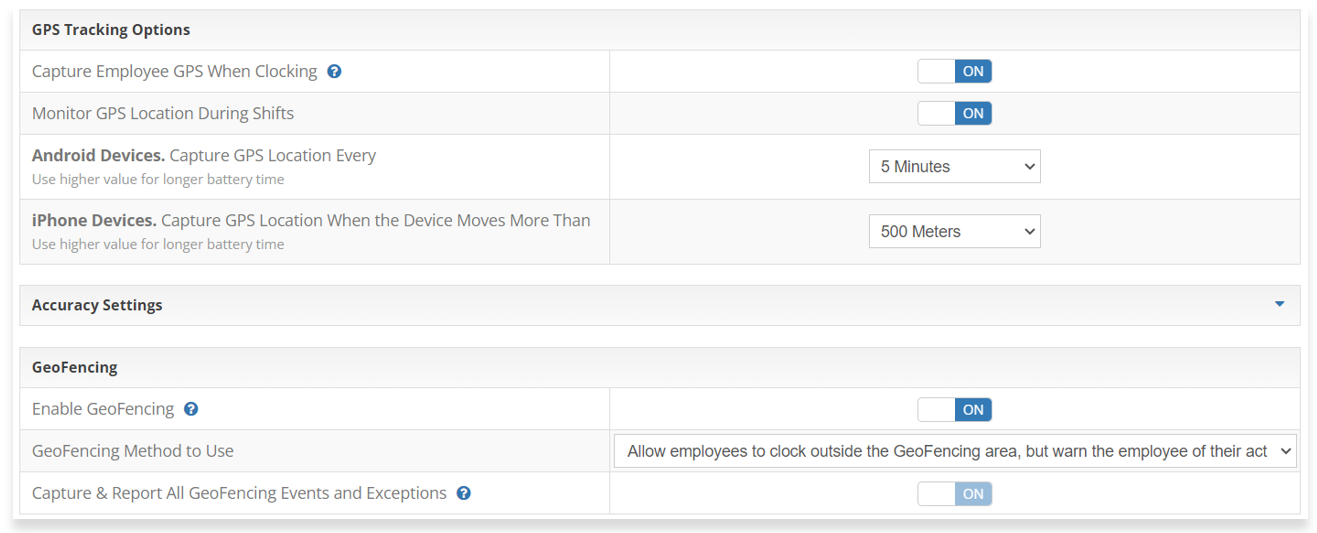Open the GeoFencing Method to Use dropdown
1317x533 pixels.
tap(955, 451)
